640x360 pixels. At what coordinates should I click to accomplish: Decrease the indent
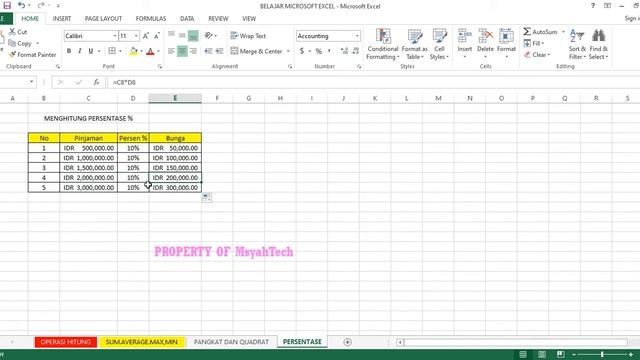pyautogui.click(x=209, y=51)
